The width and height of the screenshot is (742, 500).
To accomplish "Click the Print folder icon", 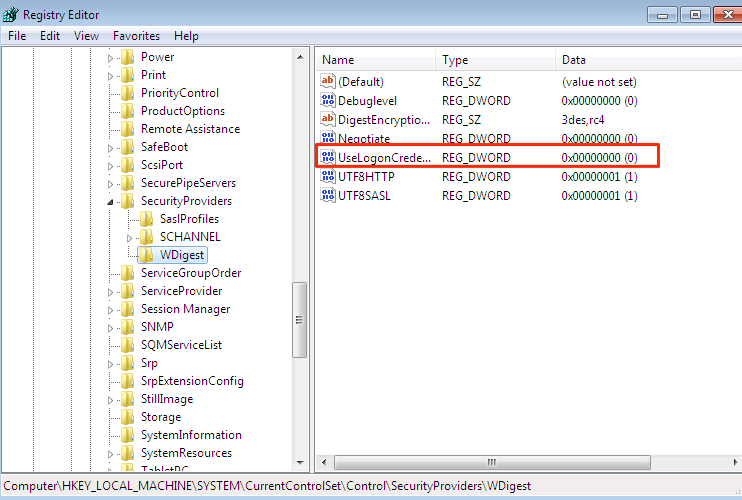I will click(x=127, y=75).
